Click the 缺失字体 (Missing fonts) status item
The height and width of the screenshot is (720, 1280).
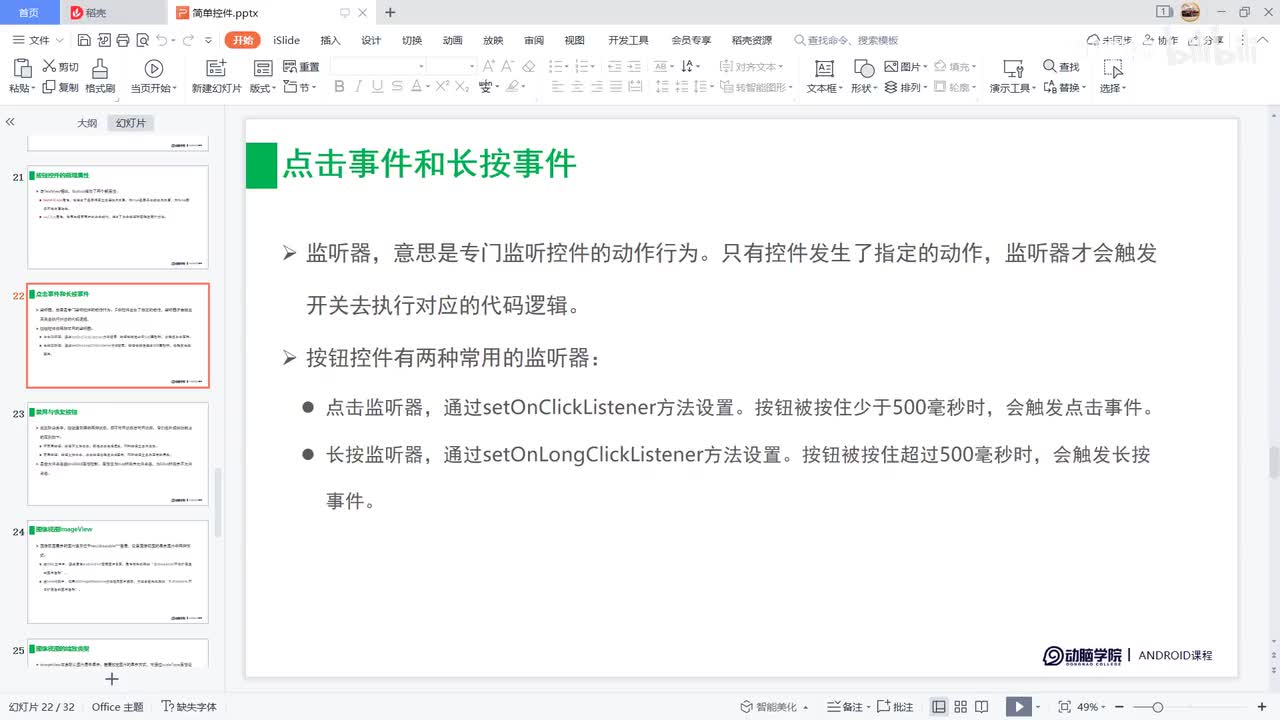click(x=188, y=707)
